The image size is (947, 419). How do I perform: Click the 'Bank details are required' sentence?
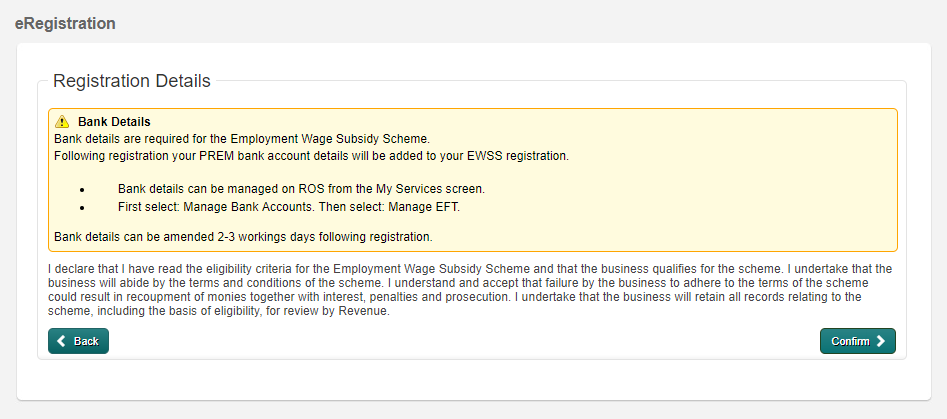coord(241,139)
